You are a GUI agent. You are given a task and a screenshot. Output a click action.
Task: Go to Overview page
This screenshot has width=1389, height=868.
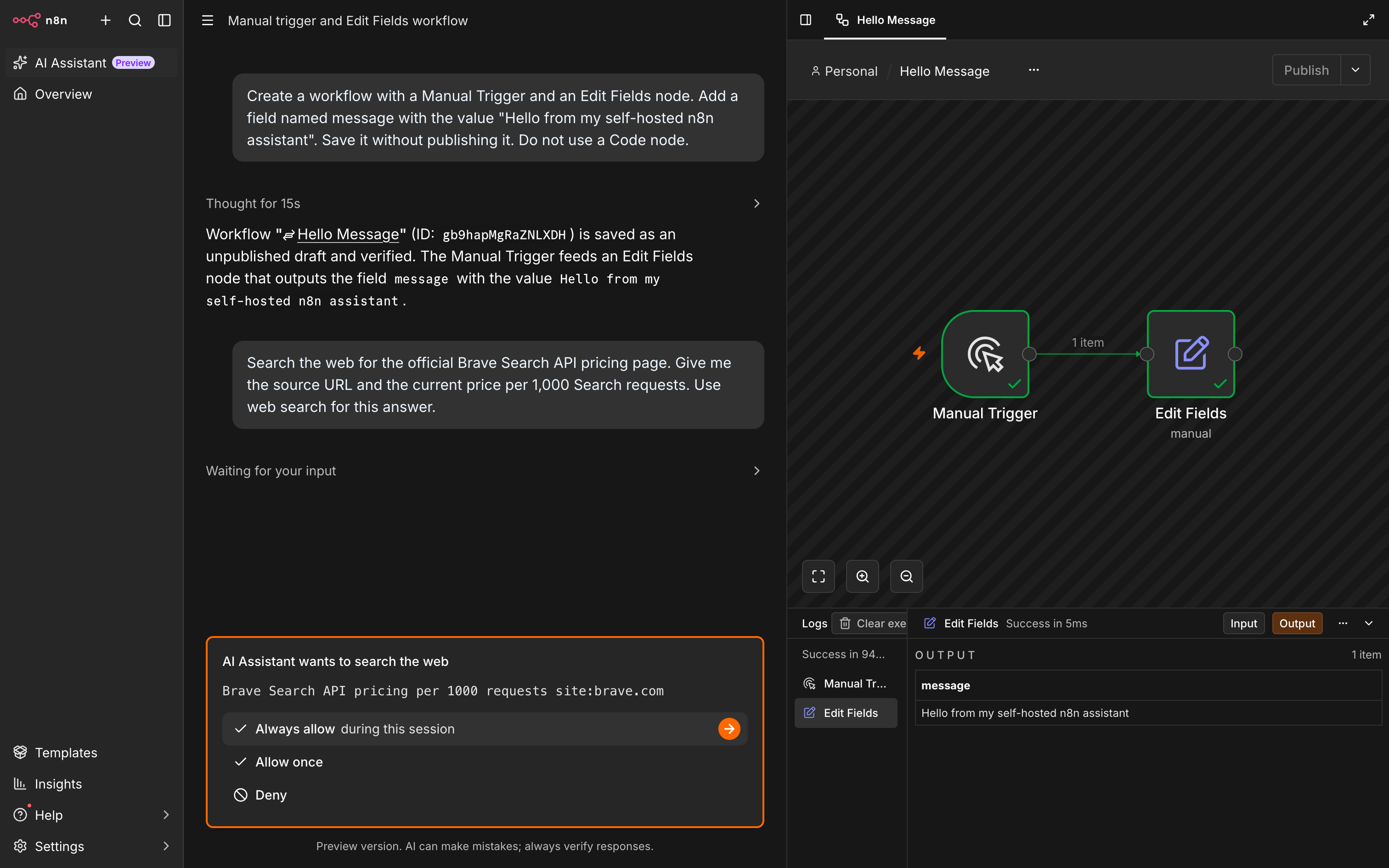92,94
